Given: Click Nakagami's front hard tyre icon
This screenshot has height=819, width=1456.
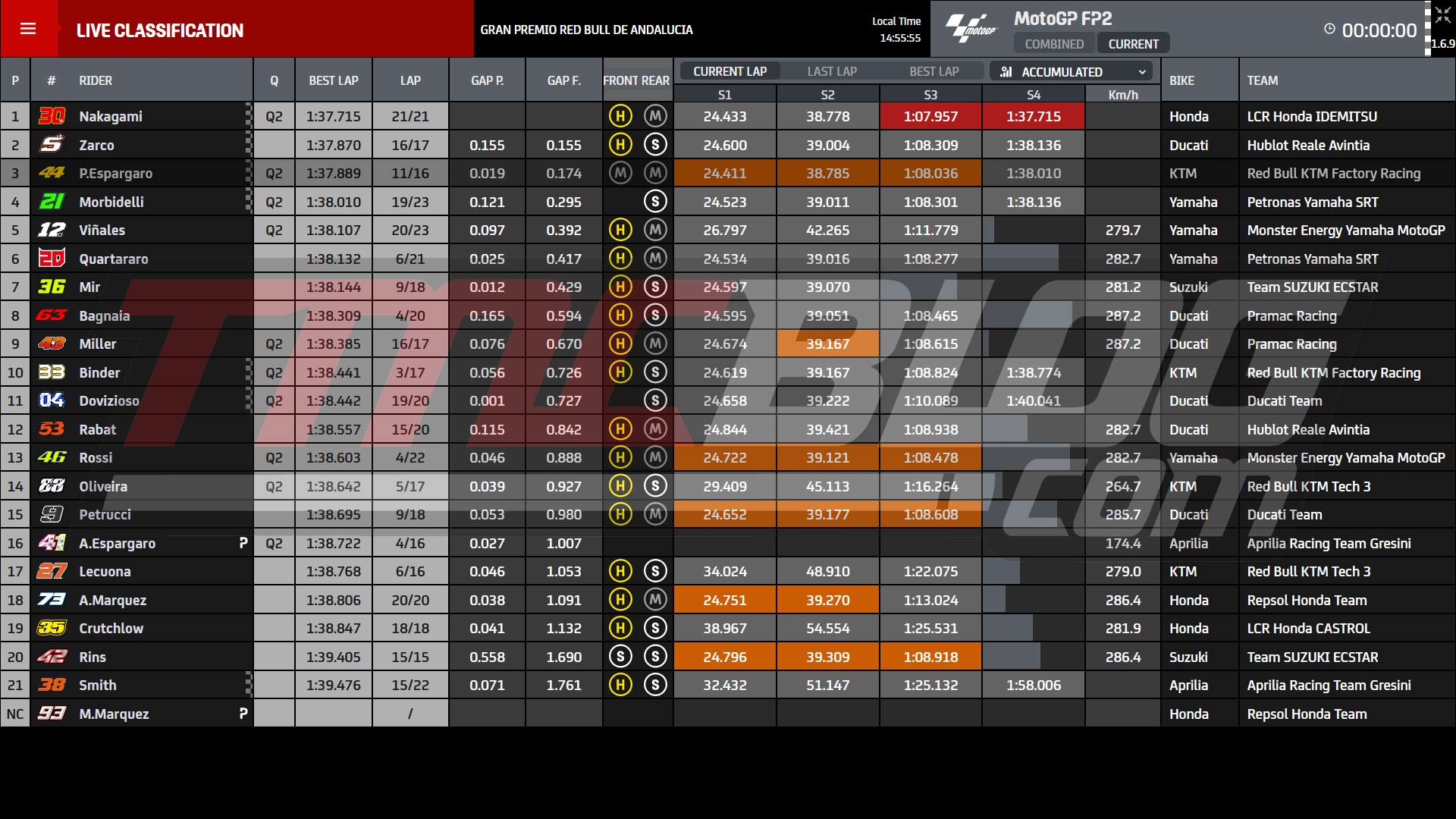Looking at the screenshot, I should point(620,116).
